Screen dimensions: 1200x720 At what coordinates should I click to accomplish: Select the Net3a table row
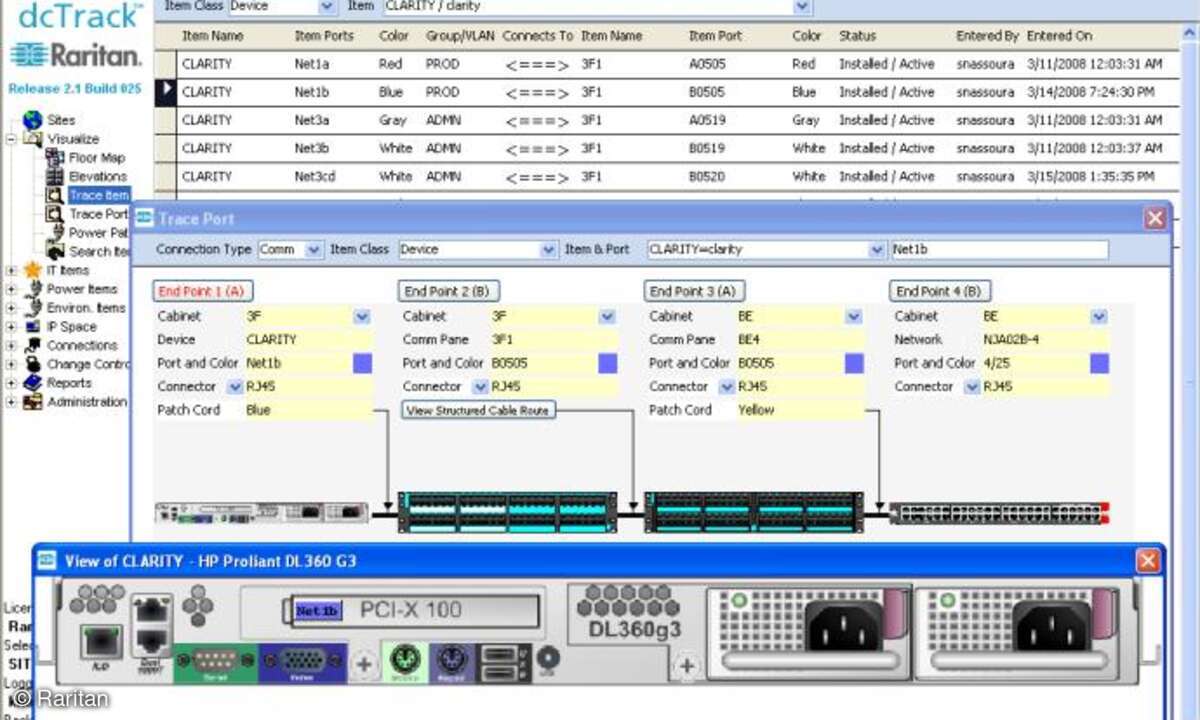click(x=668, y=120)
